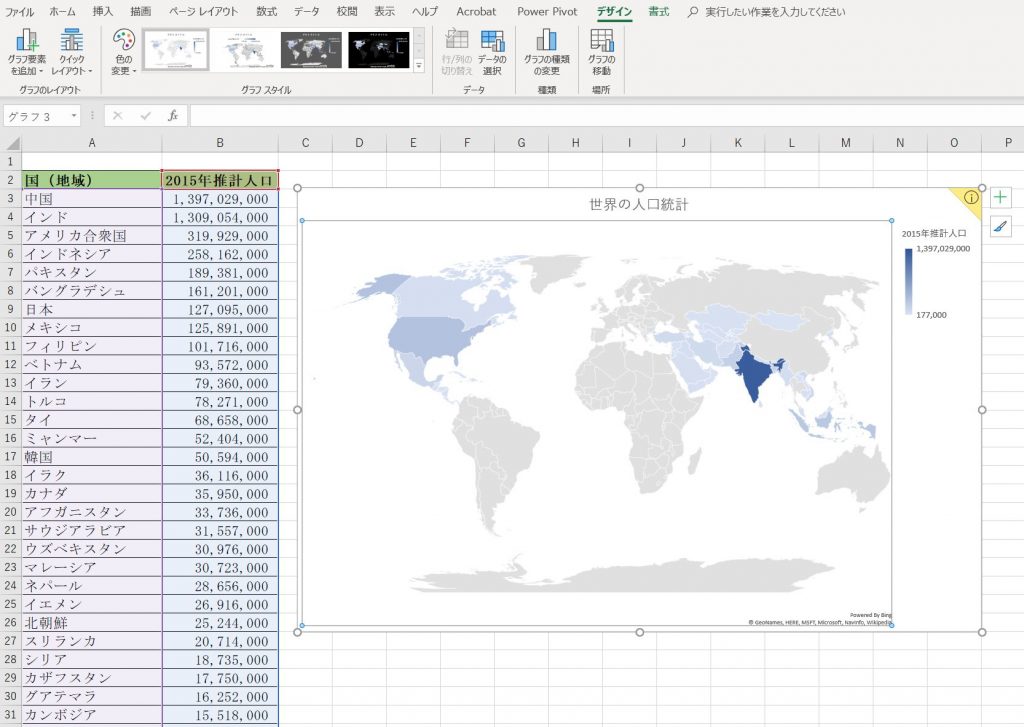Image resolution: width=1024 pixels, height=727 pixels.
Task: Open グラフの種類の変更 (Change Chart Type)
Action: (x=546, y=42)
